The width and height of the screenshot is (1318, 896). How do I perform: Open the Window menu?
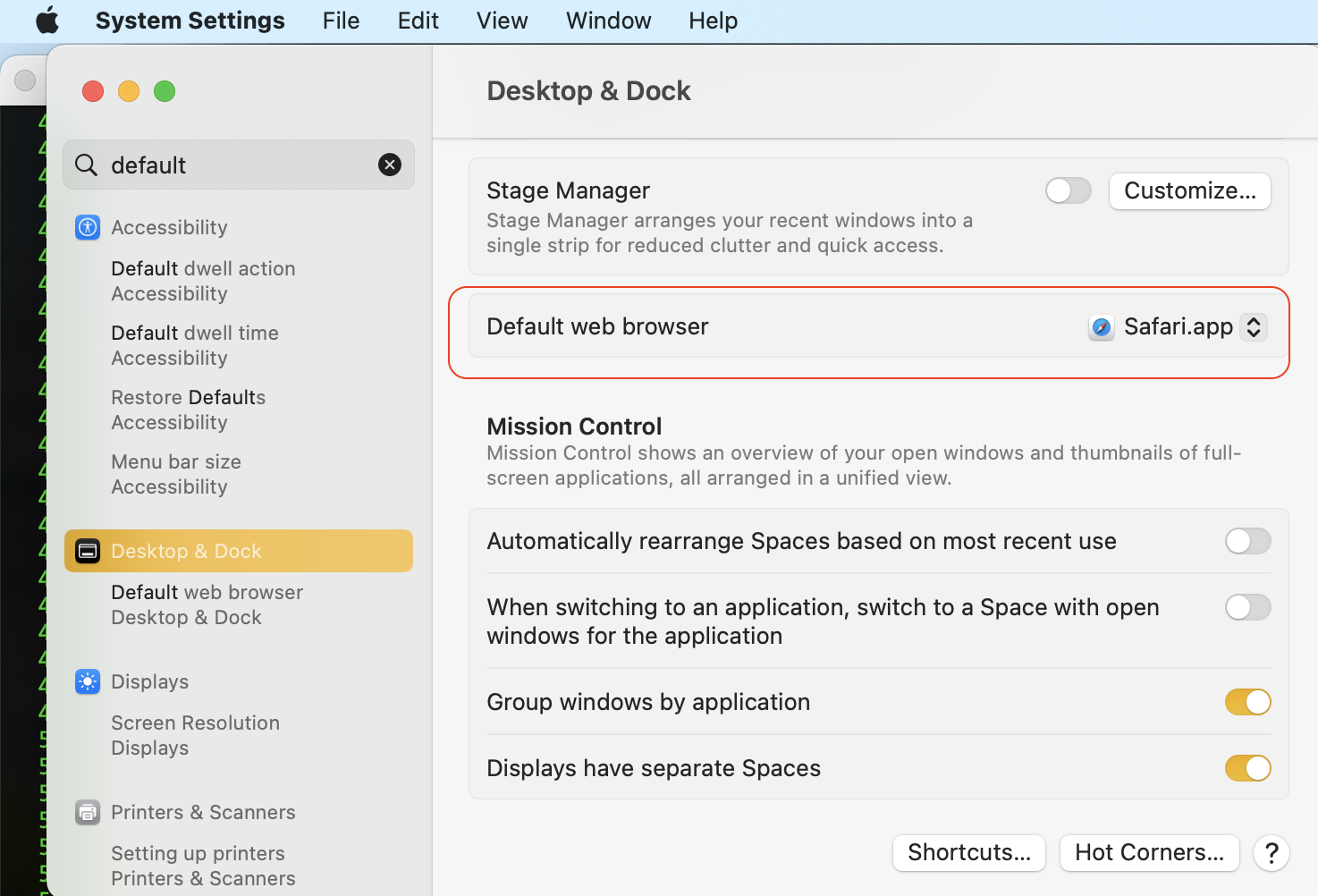(x=608, y=21)
